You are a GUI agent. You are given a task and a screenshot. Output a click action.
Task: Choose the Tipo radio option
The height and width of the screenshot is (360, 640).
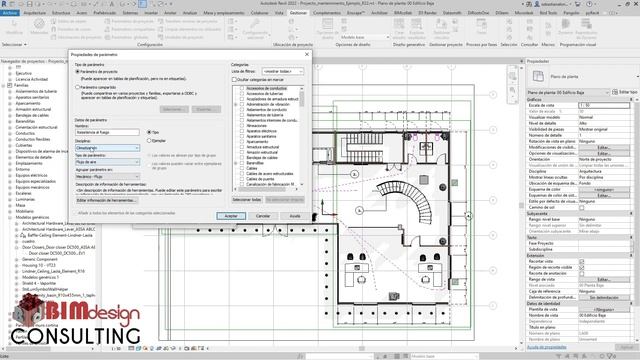tap(149, 132)
